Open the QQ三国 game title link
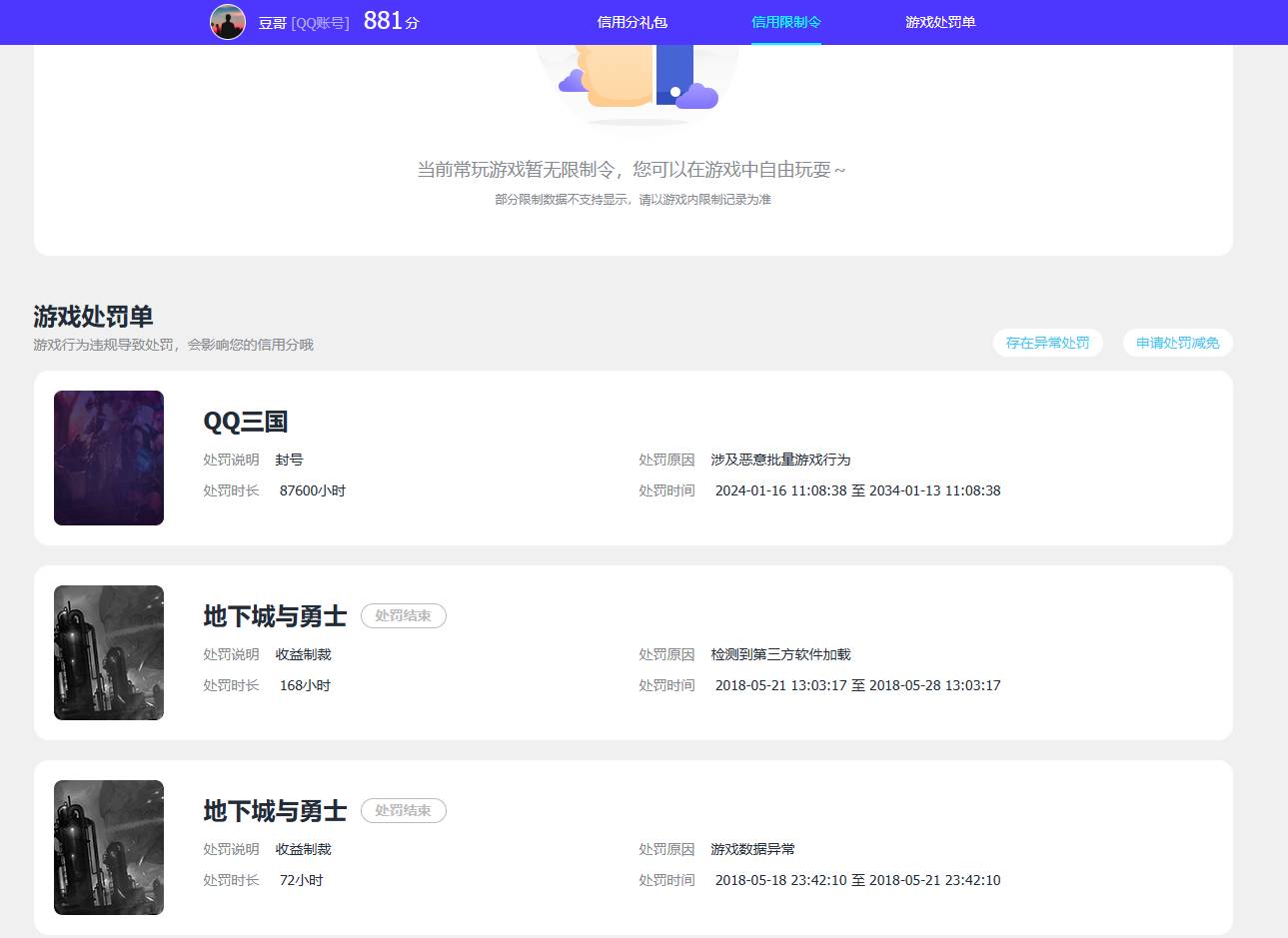Viewport: 1288px width, 938px height. (246, 421)
